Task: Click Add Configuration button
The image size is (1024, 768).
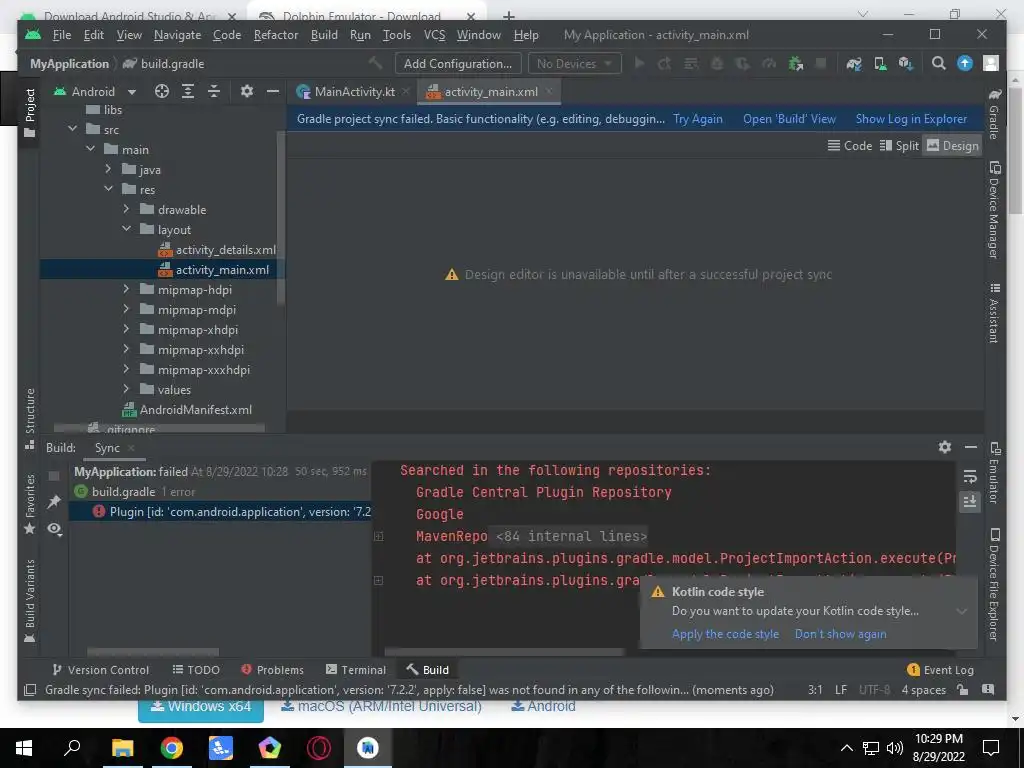Action: click(x=458, y=63)
